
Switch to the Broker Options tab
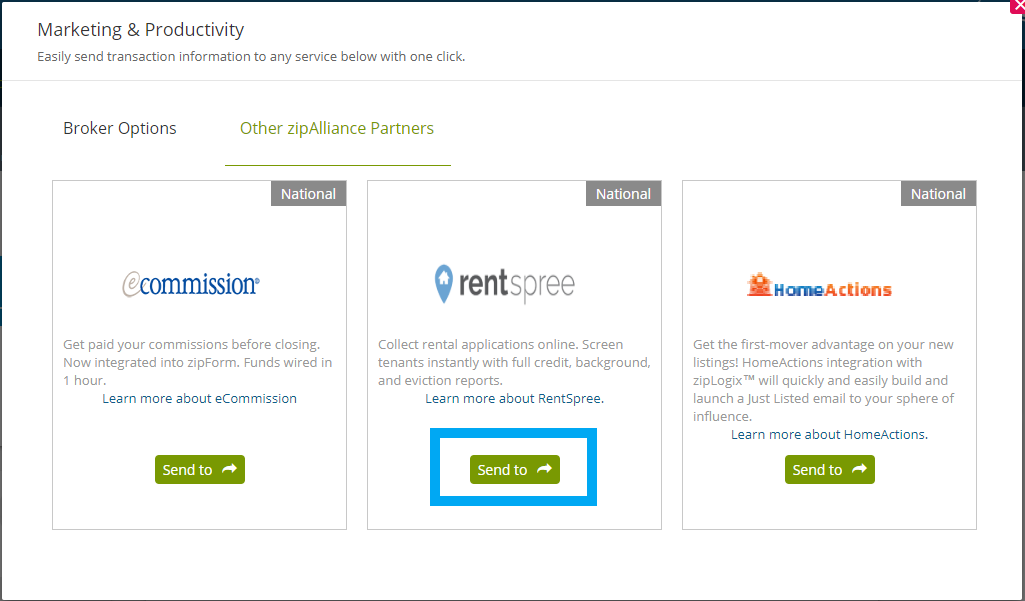tap(120, 128)
